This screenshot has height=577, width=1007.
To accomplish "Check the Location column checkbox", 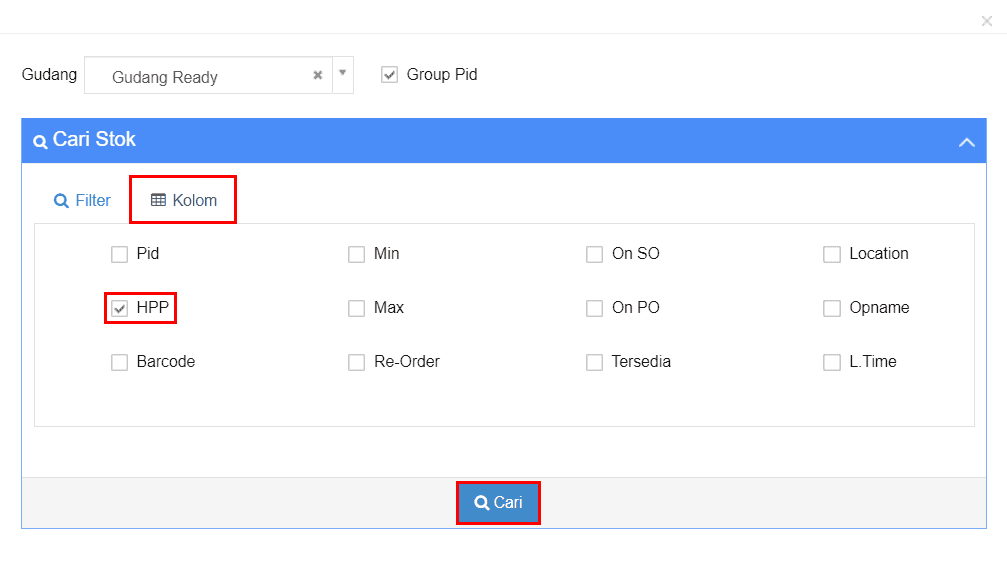I will [x=832, y=254].
